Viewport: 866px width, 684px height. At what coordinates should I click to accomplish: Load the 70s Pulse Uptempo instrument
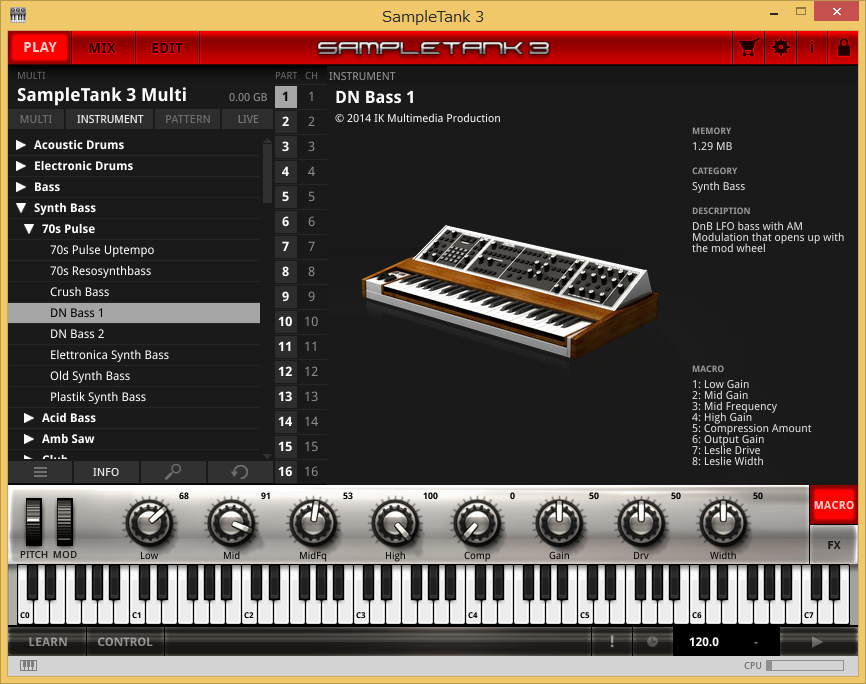point(134,250)
